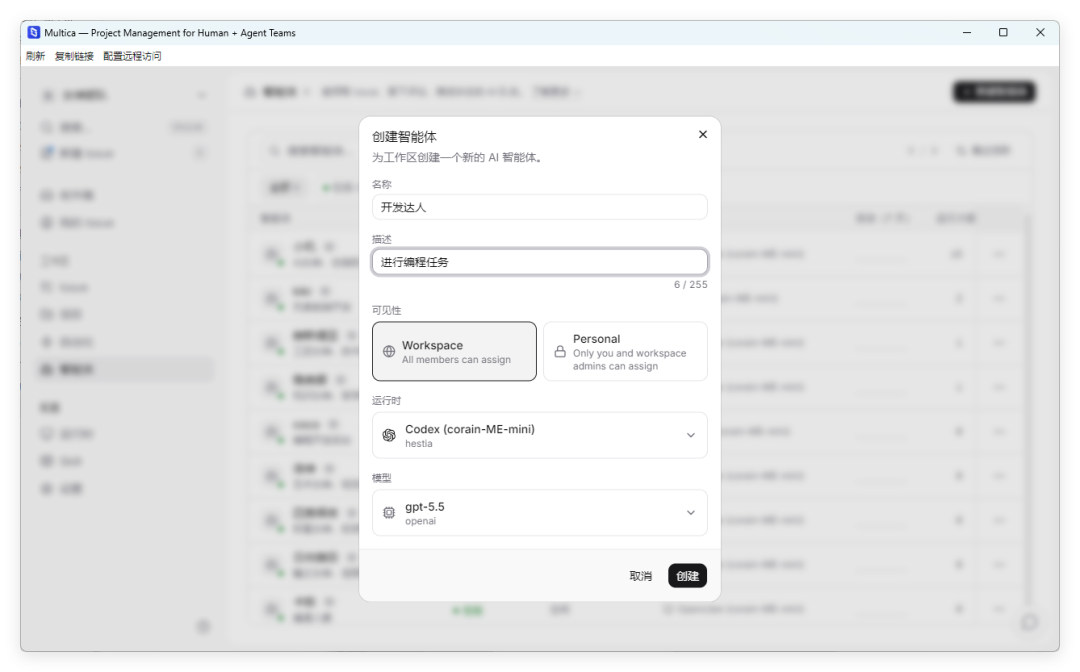Viewport: 1080px width, 672px height.
Task: Open the 配置远程访问 menu item
Action: coord(132,56)
